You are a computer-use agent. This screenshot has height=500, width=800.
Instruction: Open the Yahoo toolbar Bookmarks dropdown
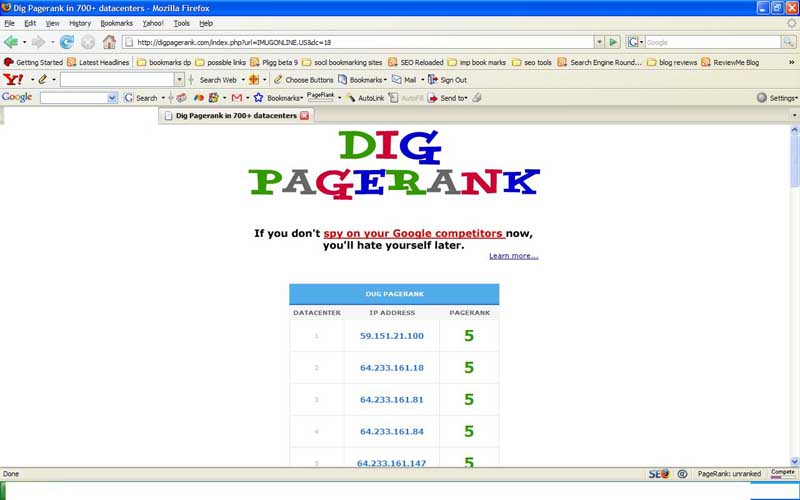[x=362, y=80]
